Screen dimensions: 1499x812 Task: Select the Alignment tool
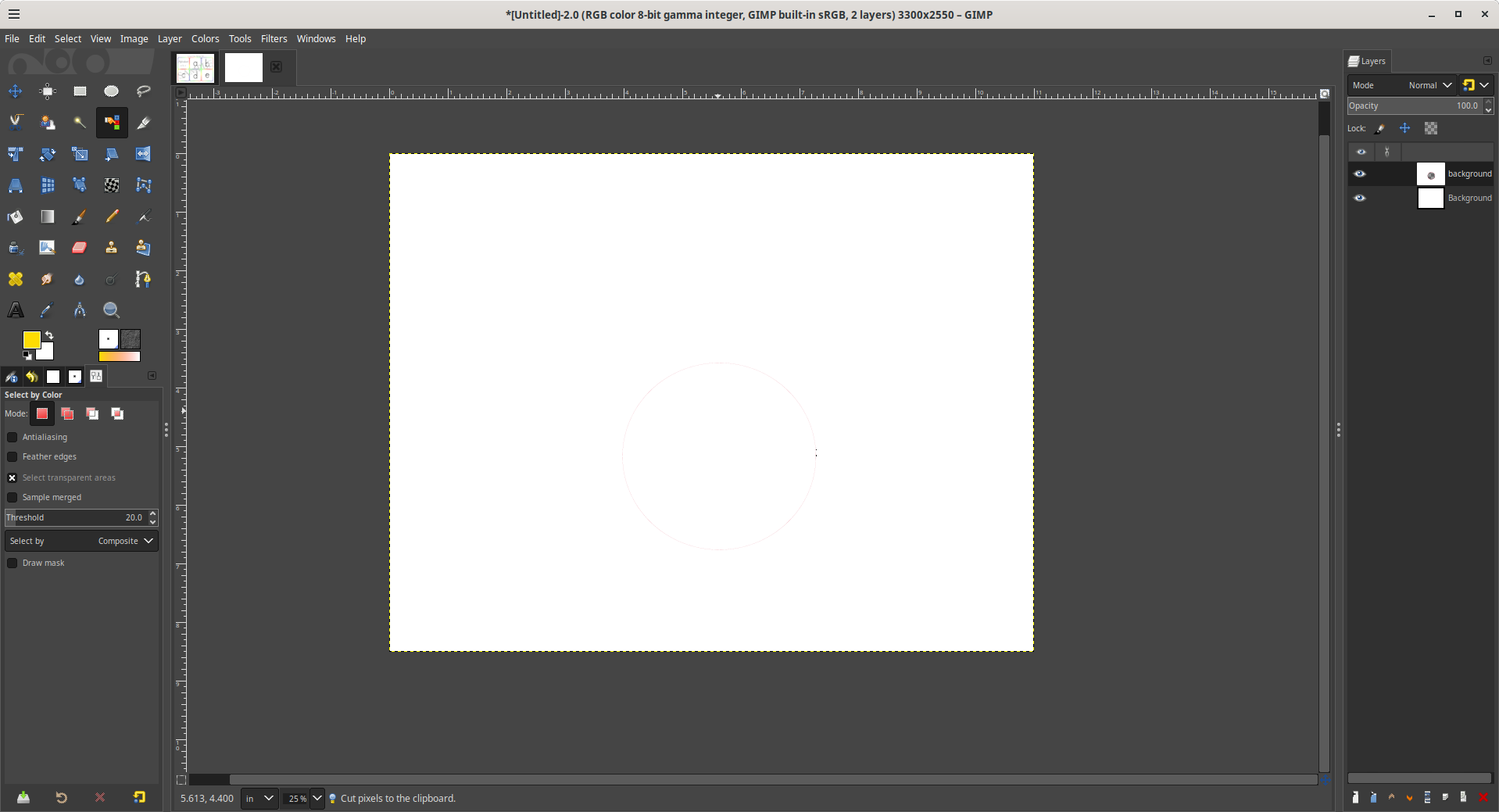pos(48,91)
